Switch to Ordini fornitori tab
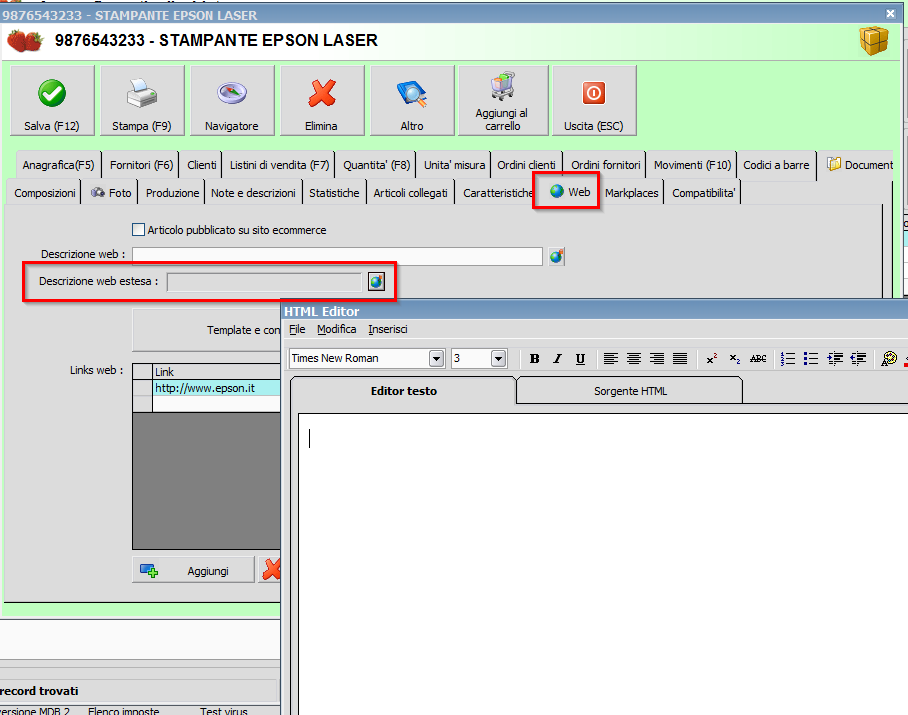Image resolution: width=908 pixels, height=715 pixels. click(x=606, y=165)
